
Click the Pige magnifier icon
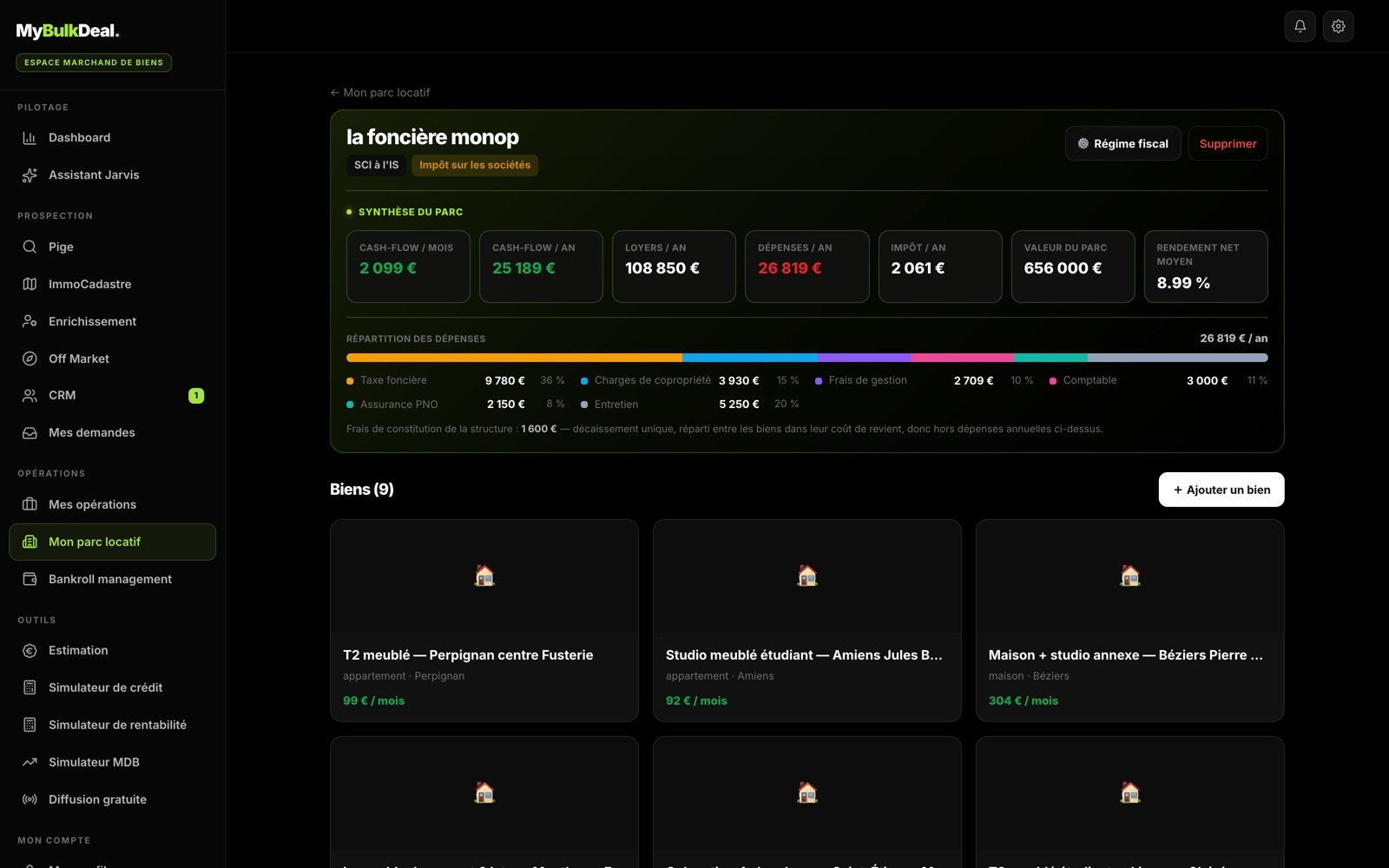click(30, 247)
